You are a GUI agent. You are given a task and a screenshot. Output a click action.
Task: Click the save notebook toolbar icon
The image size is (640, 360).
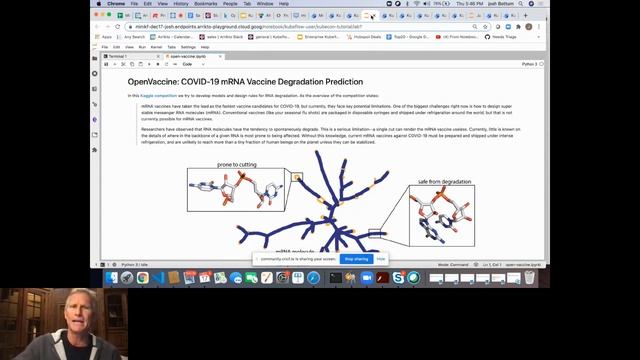[x=106, y=64]
